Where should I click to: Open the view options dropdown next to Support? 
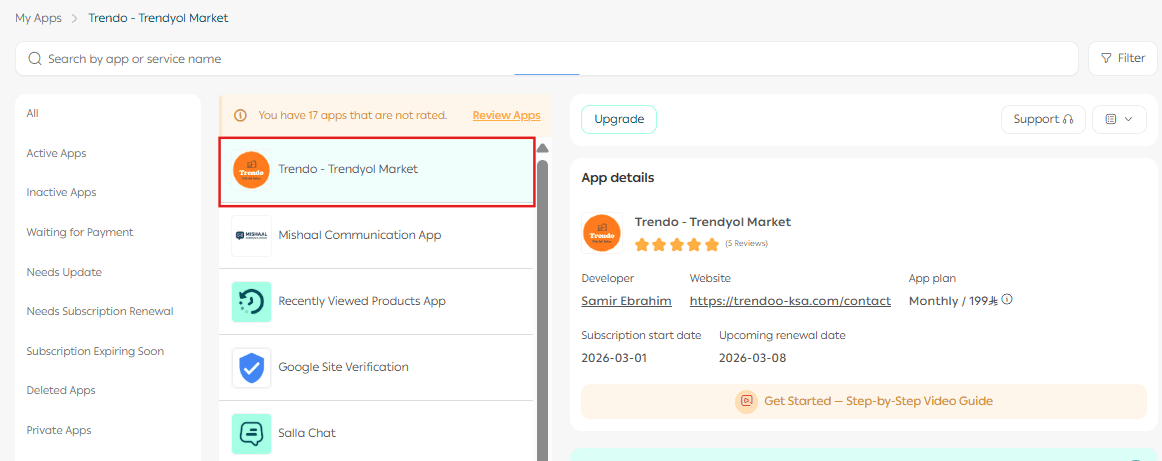1119,120
